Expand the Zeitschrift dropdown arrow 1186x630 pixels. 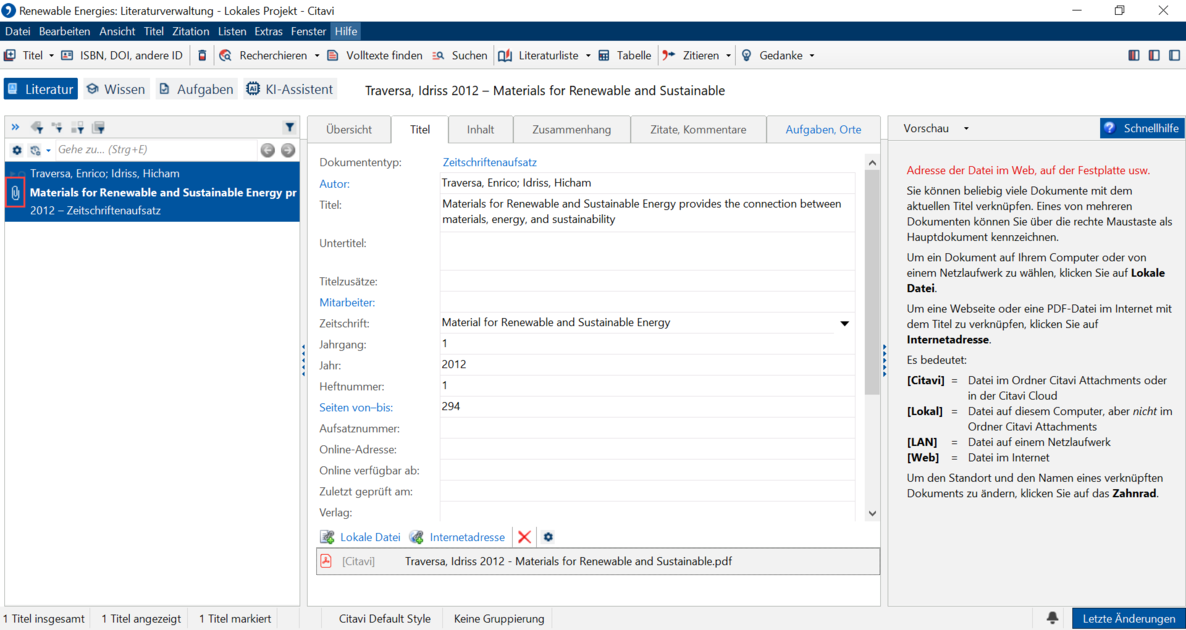[845, 323]
